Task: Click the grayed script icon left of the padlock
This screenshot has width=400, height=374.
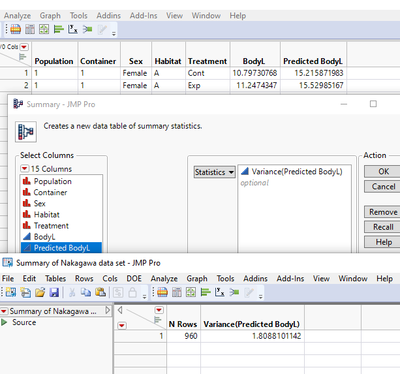Action: (118, 292)
